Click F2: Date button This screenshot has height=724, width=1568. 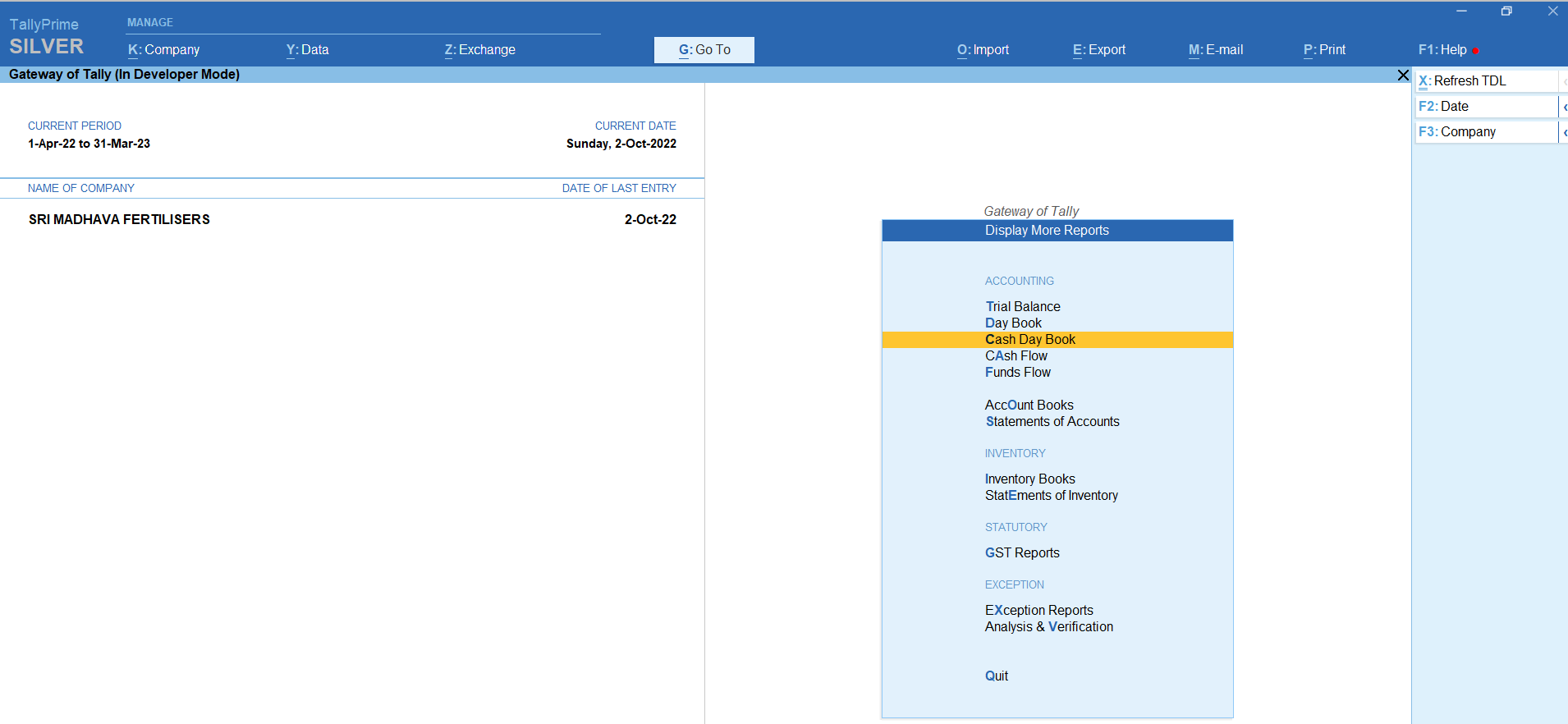(x=1487, y=107)
